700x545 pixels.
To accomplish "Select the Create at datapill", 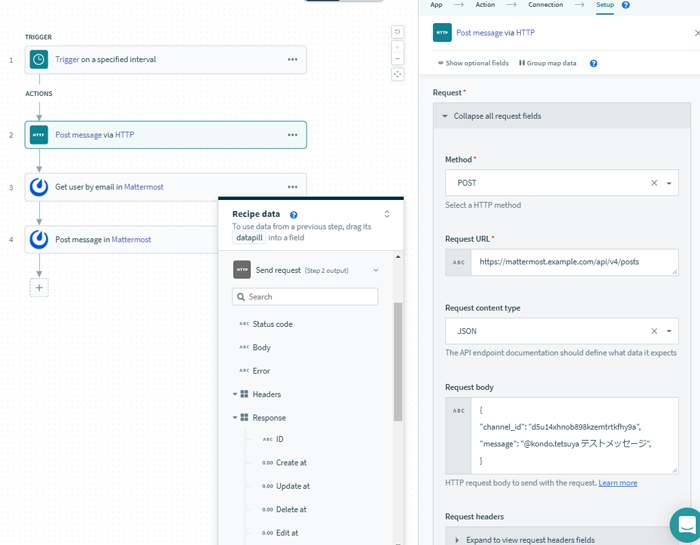I will 284,462.
